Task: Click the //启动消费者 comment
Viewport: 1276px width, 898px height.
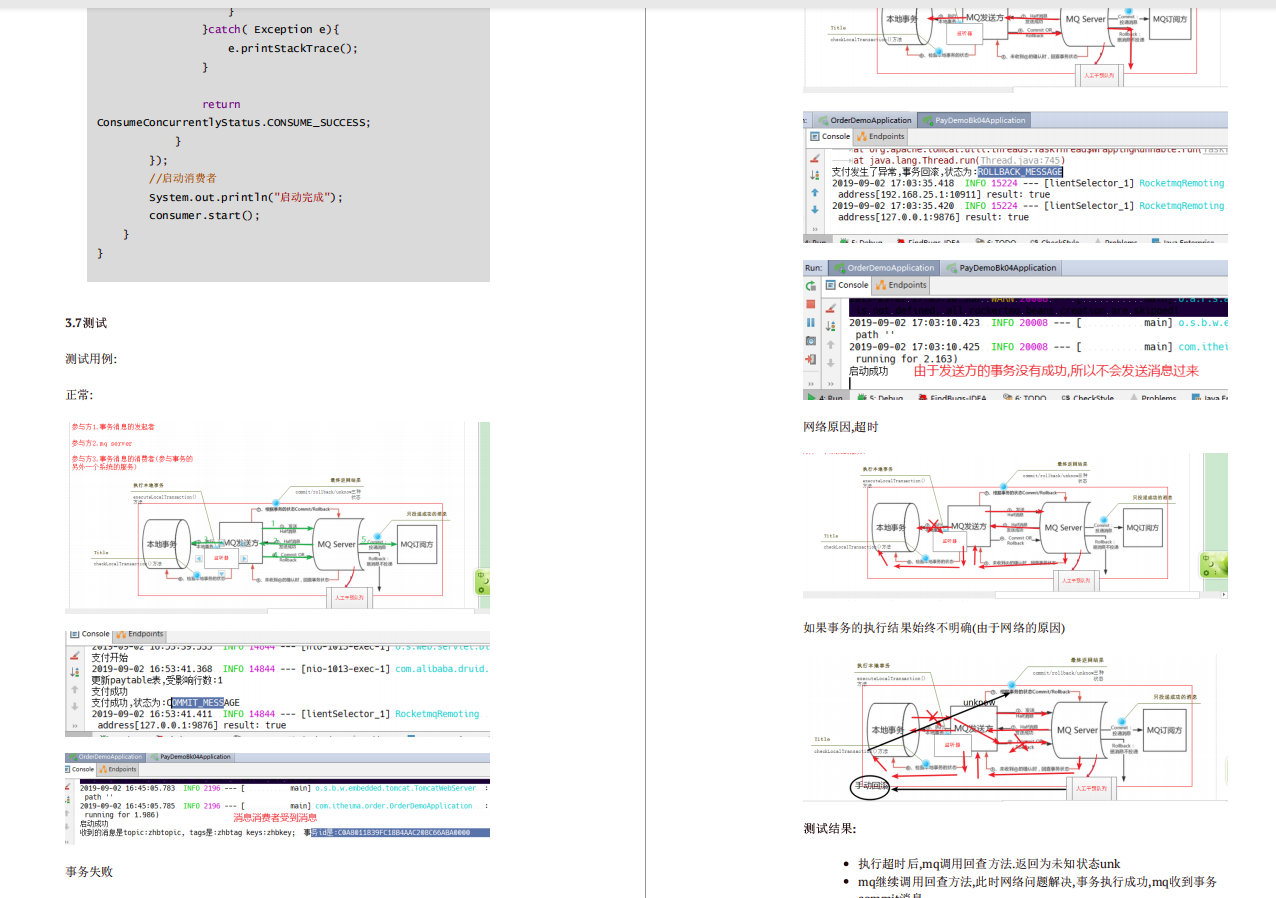Action: click(183, 178)
